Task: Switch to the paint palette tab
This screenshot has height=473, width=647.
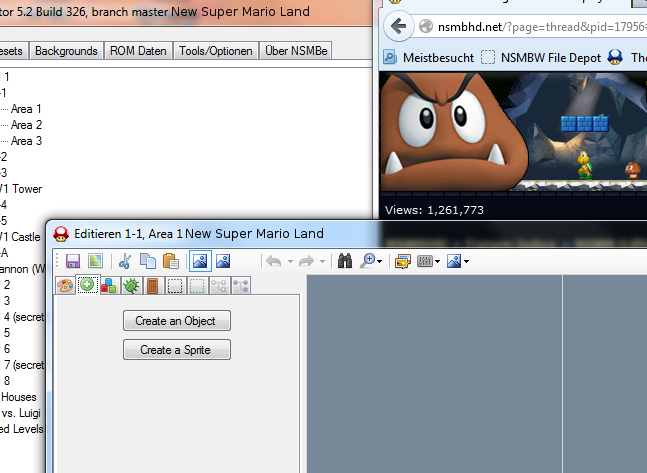Action: click(65, 286)
